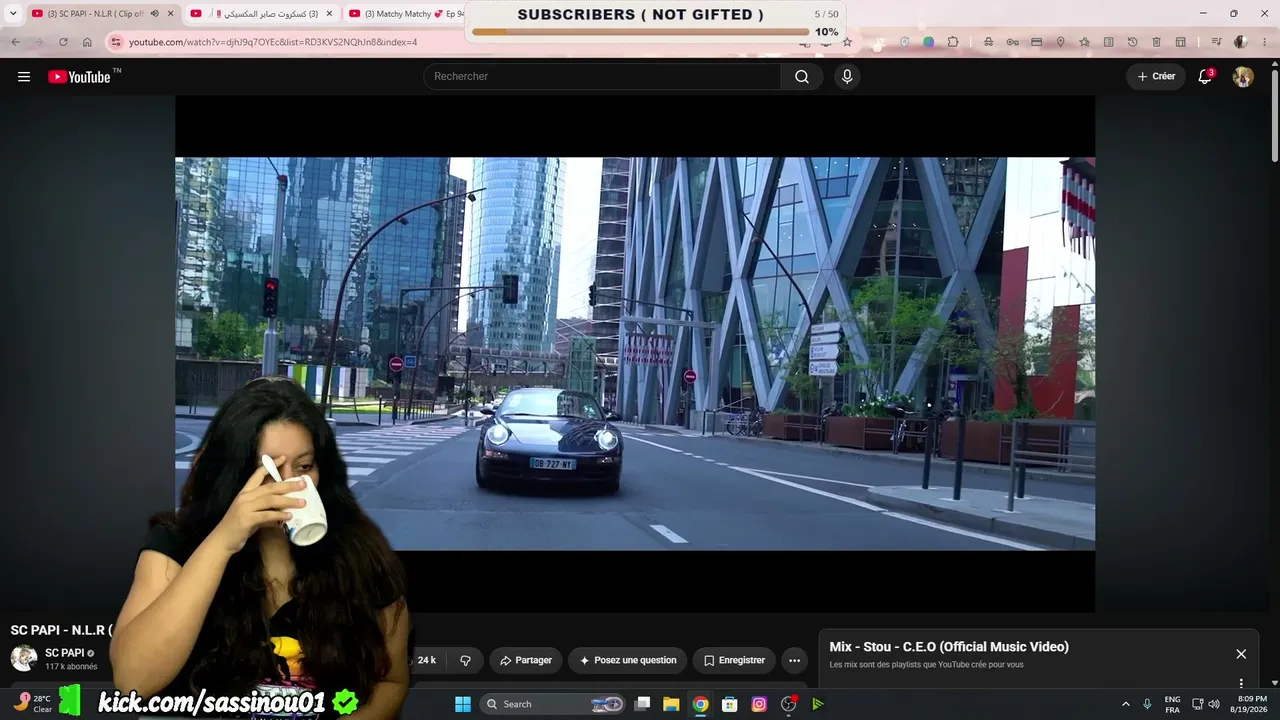Open the Chrome extensions puzzle icon
Screen dimensions: 1280x720
pyautogui.click(x=953, y=42)
